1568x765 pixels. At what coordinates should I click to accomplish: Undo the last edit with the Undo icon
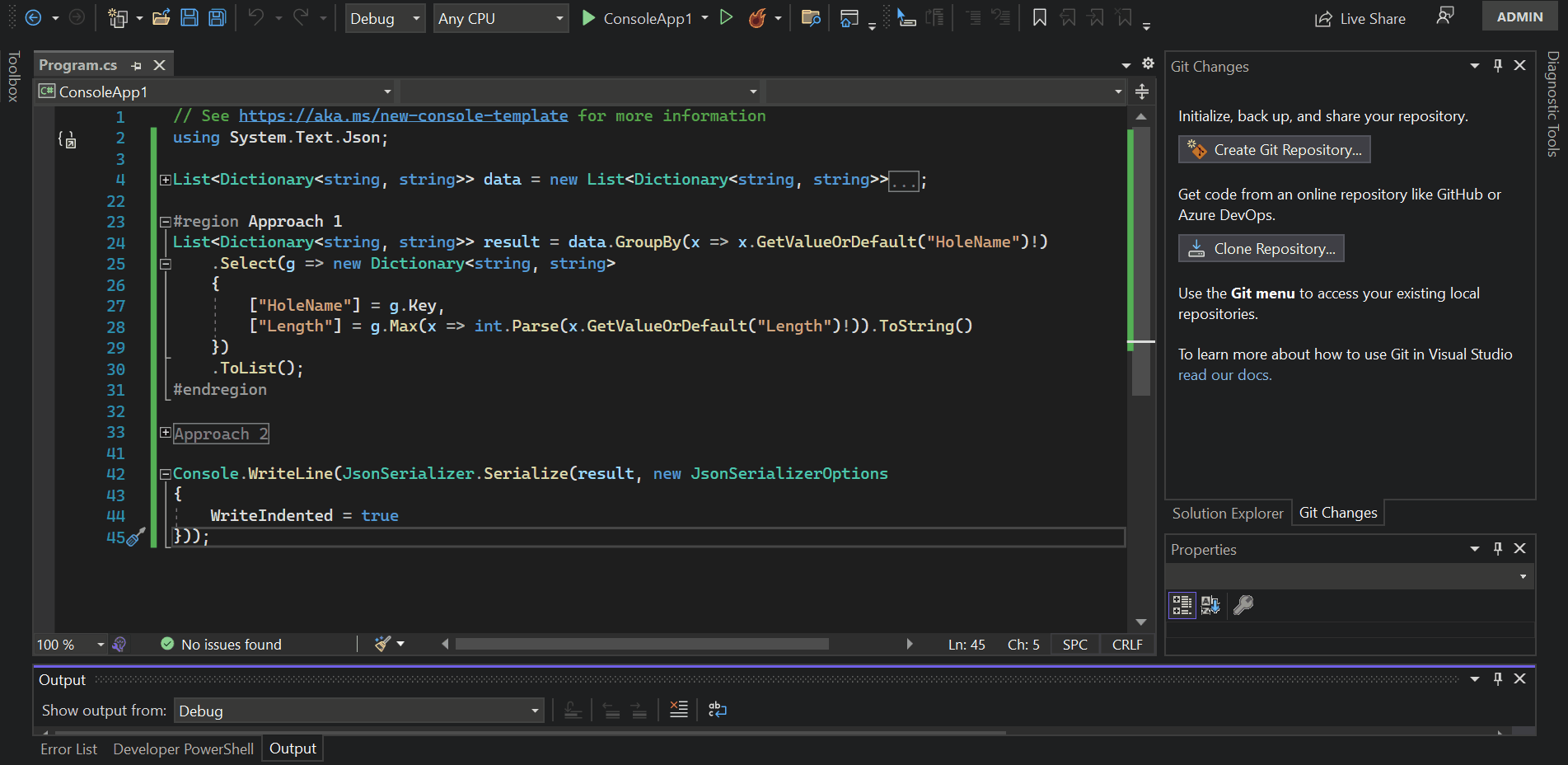[x=256, y=17]
